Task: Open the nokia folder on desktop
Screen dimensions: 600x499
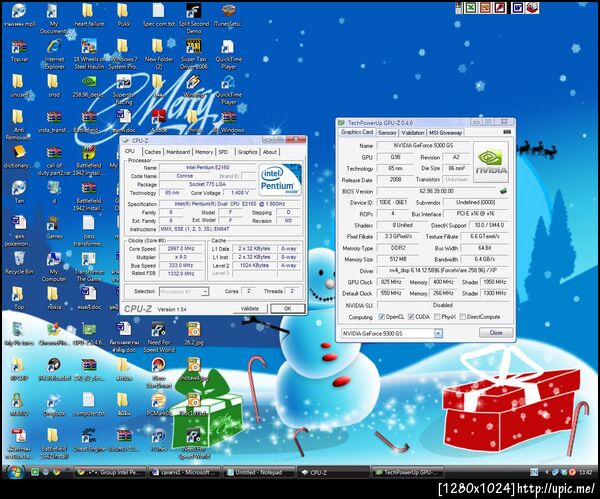Action: pos(54,298)
